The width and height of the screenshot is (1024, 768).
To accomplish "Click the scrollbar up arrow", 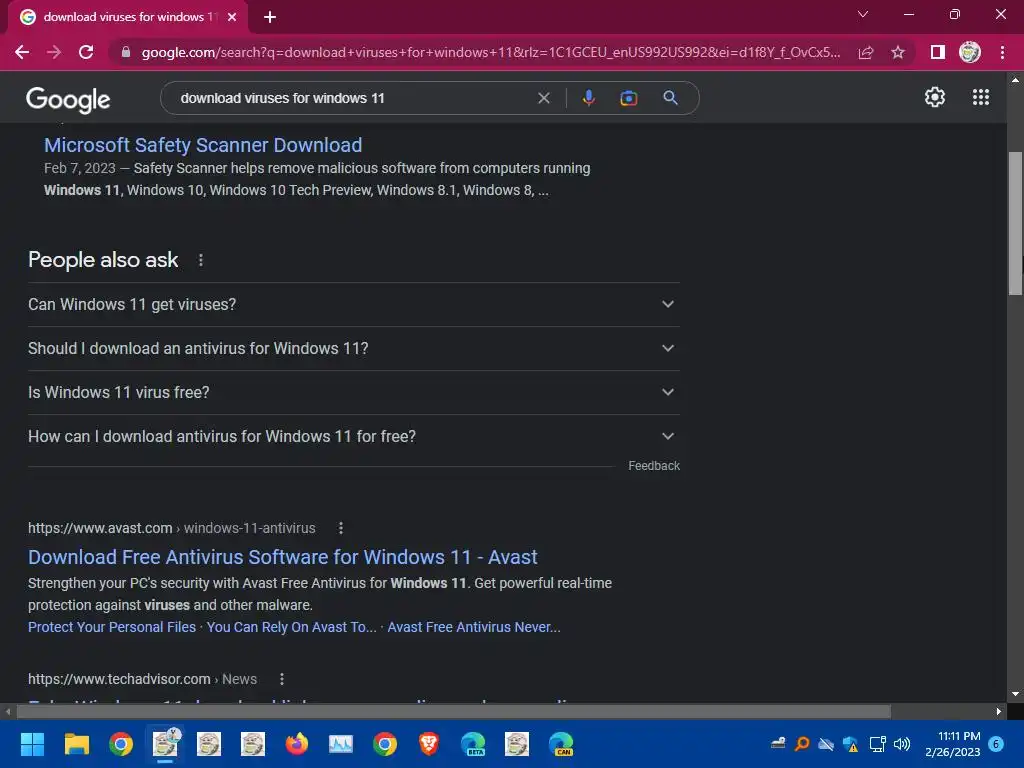I will [x=1015, y=79].
